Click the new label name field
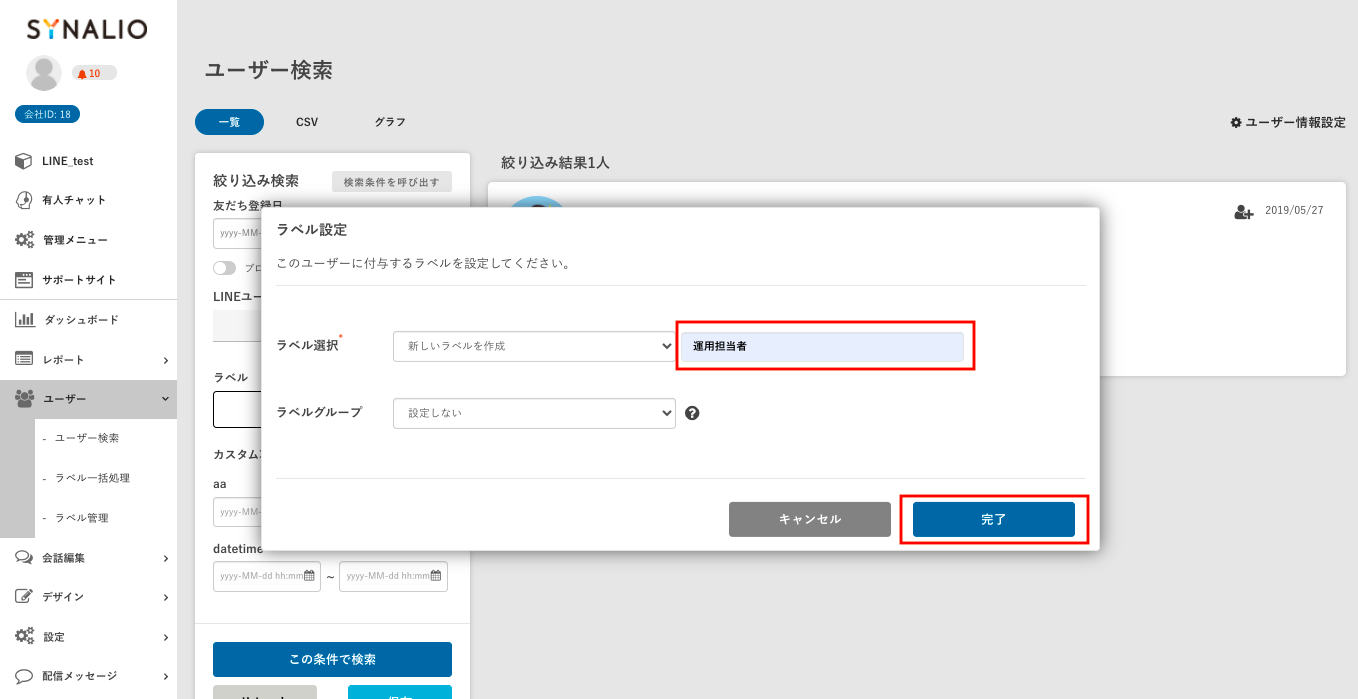 (x=822, y=346)
